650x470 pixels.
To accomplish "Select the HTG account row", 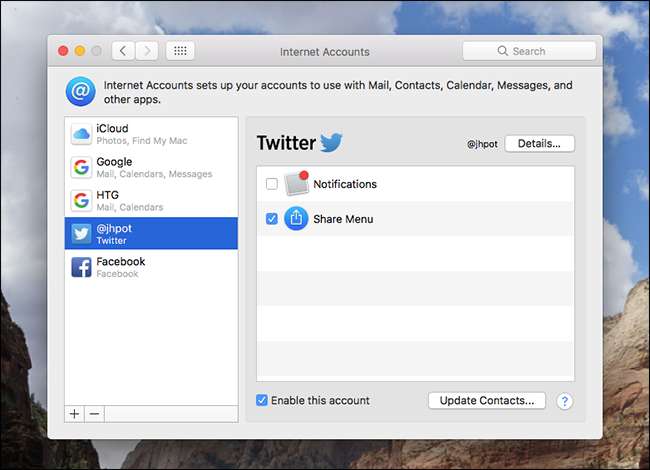I will [x=151, y=200].
